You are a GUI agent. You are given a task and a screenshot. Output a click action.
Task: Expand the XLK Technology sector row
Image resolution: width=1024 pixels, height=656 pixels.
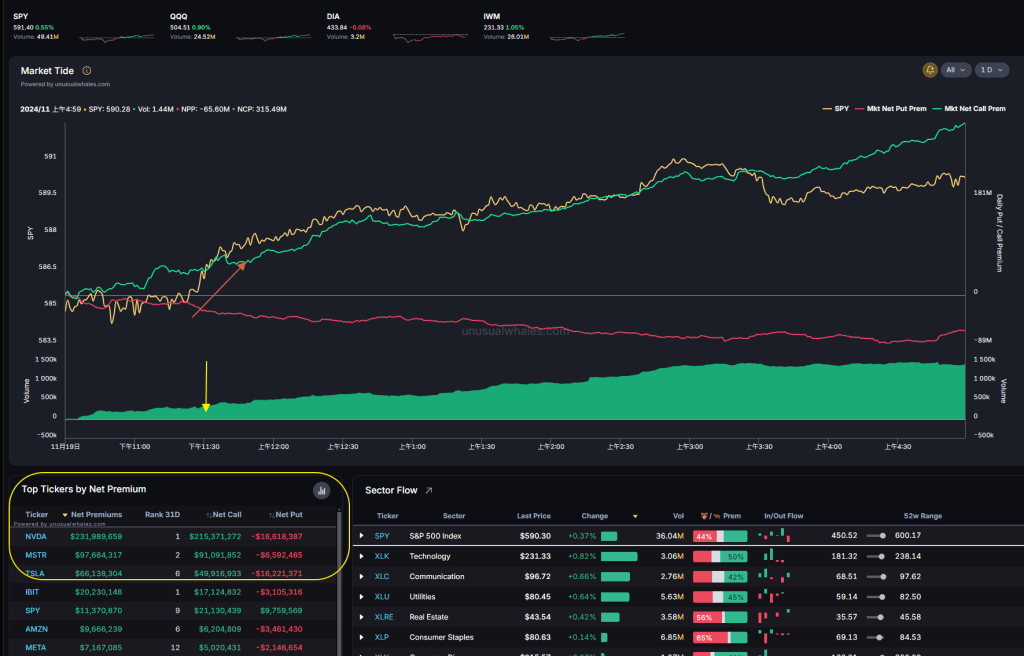pos(362,556)
